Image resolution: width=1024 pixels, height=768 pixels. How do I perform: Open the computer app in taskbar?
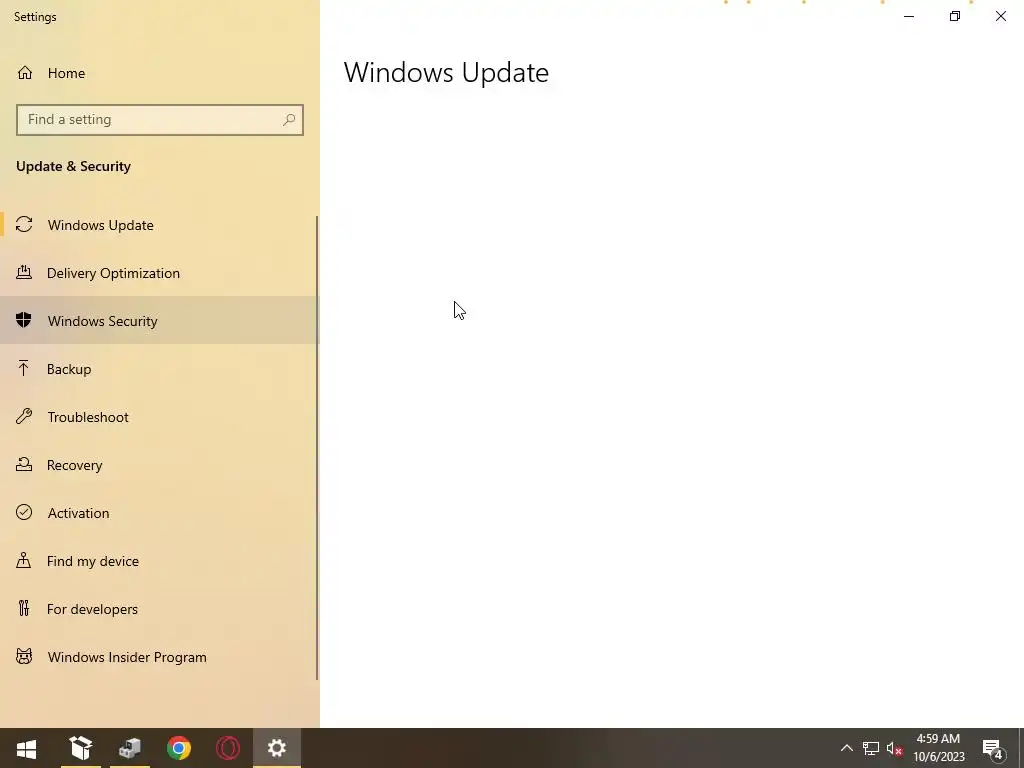130,748
